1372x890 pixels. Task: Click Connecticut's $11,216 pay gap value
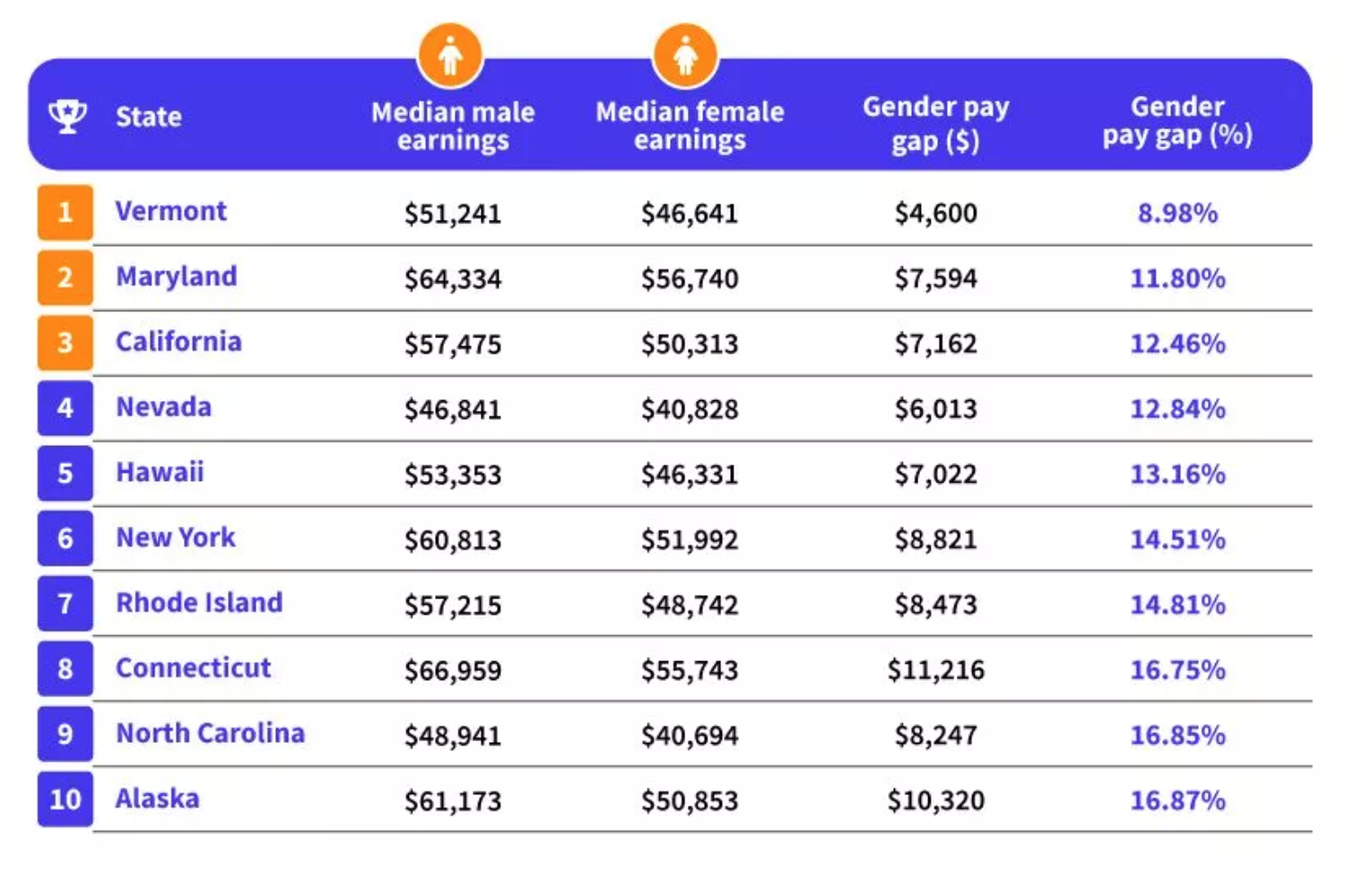pos(935,670)
